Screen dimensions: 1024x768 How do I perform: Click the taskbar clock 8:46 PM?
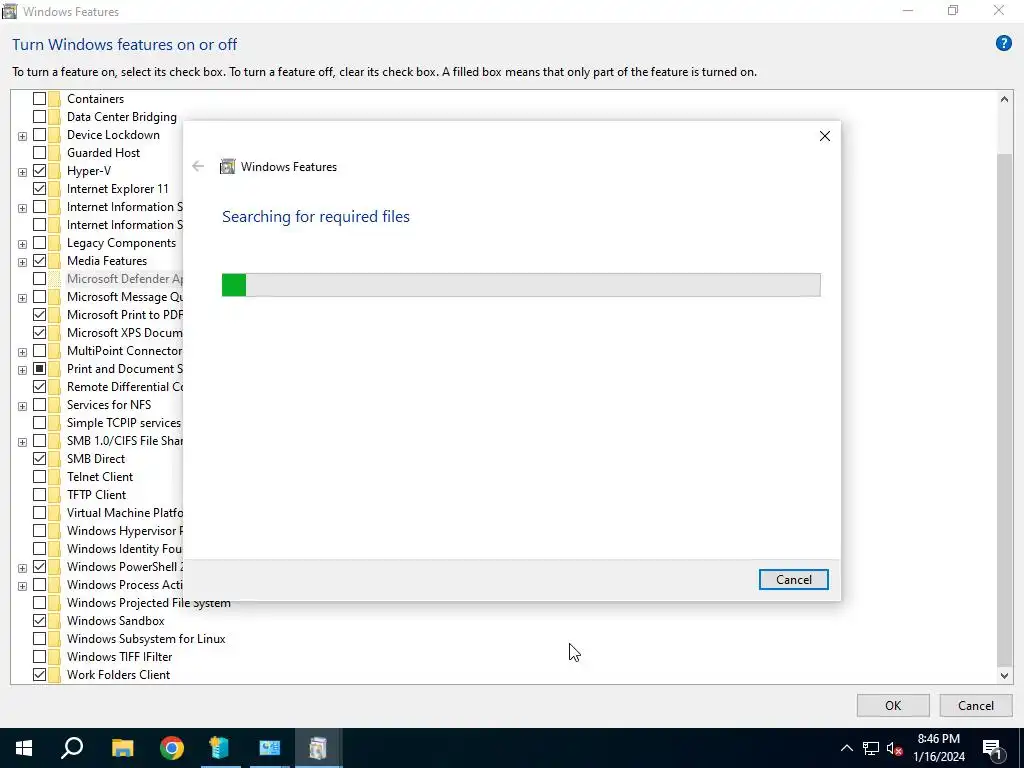point(938,739)
